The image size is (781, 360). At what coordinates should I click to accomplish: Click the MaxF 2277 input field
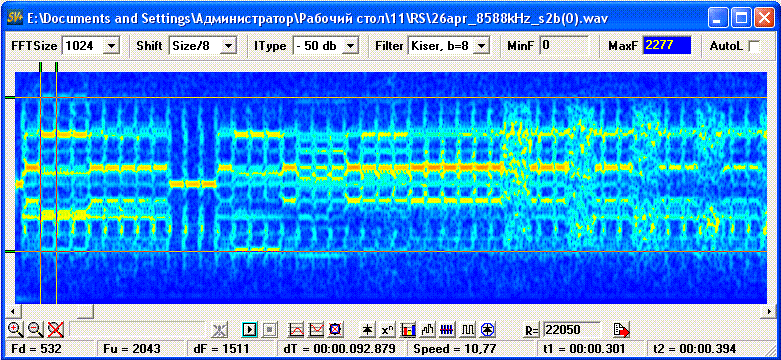(x=667, y=45)
